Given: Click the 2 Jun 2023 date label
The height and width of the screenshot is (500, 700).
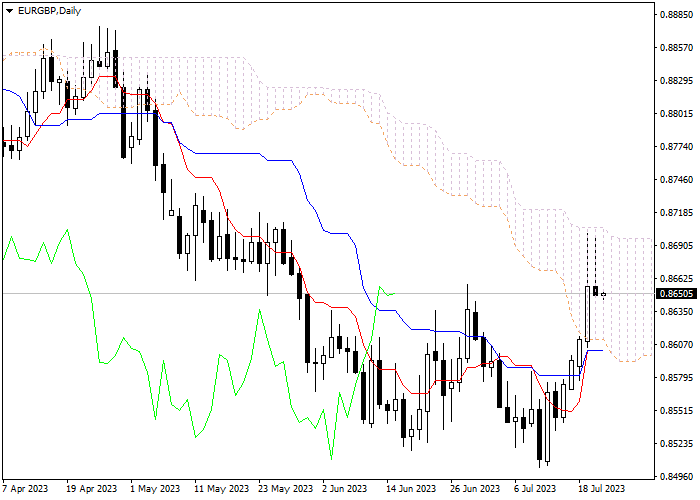Looking at the screenshot, I should pyautogui.click(x=345, y=489).
